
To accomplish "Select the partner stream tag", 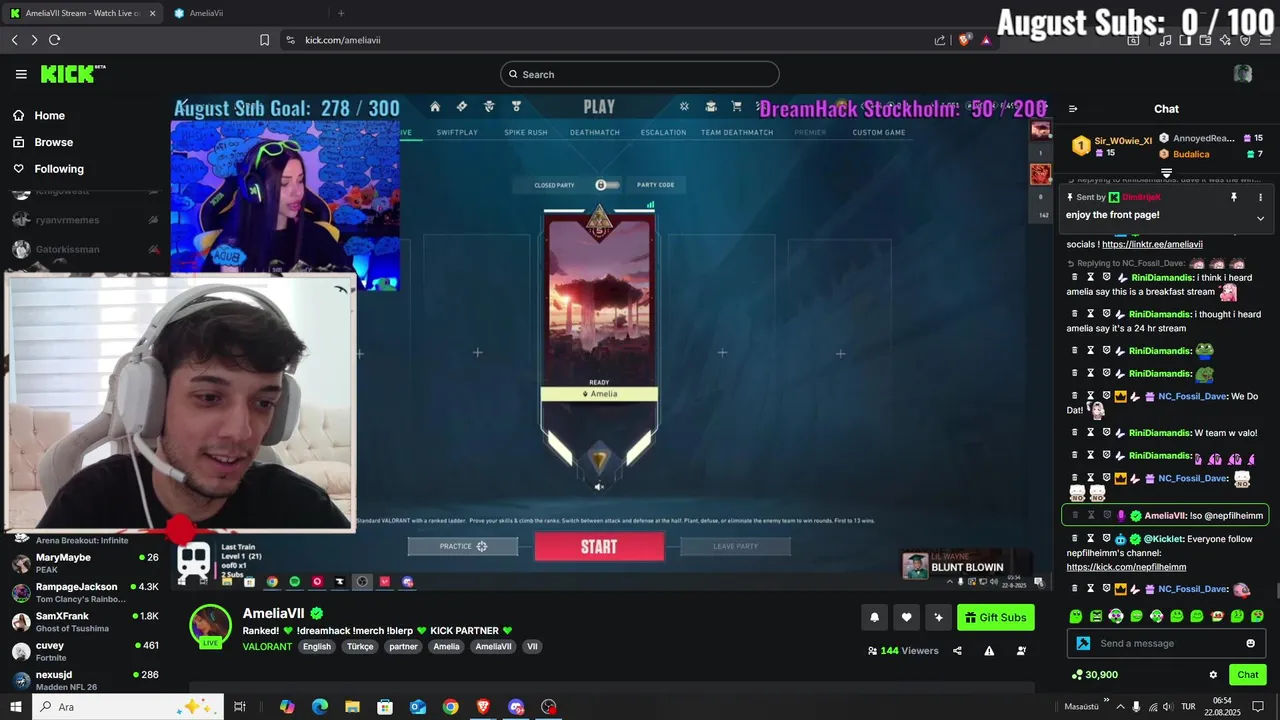I will [x=403, y=647].
